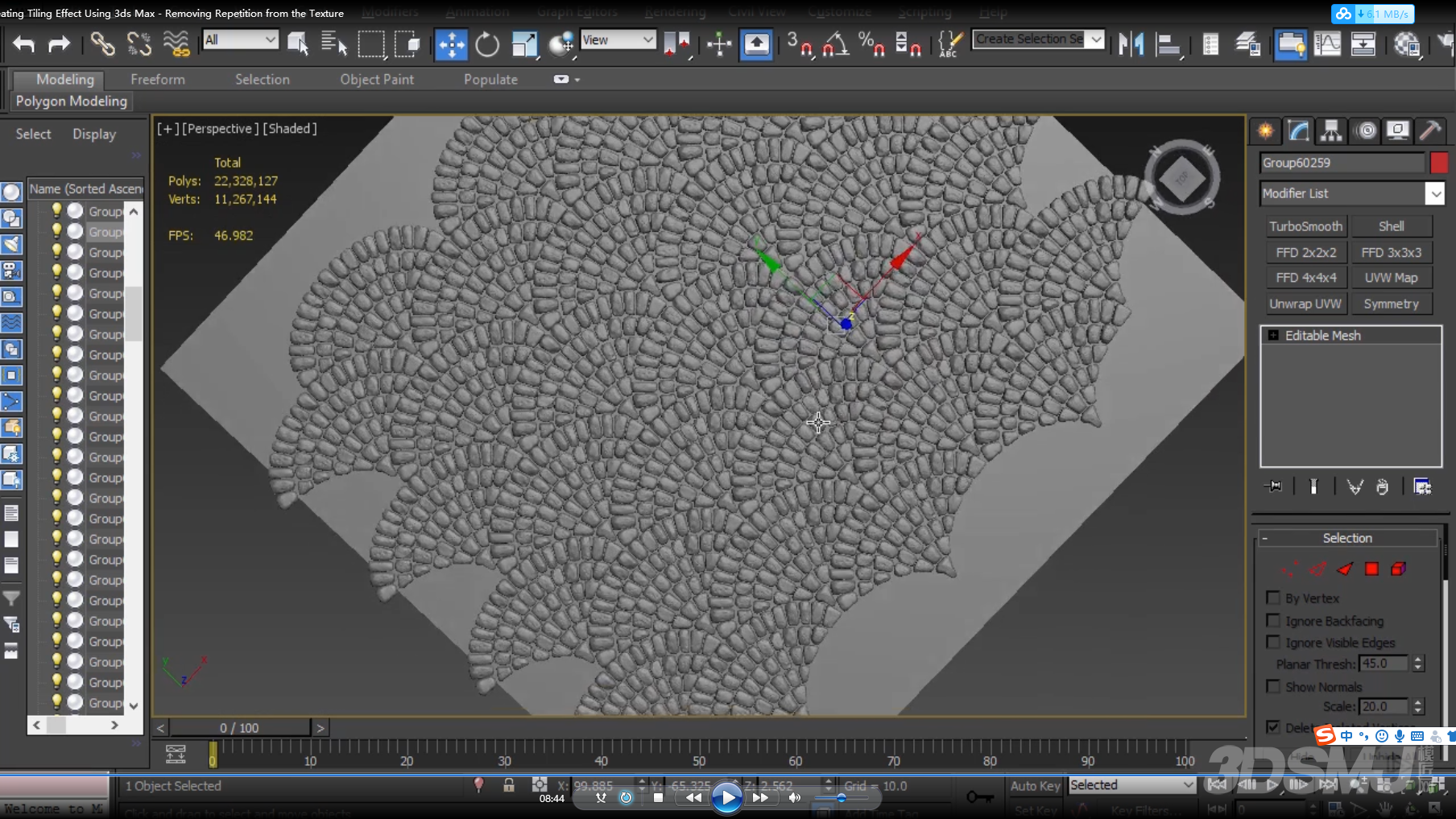Viewport: 1456px width, 819px height.
Task: Select the Link tool in toolbar
Action: 102,43
